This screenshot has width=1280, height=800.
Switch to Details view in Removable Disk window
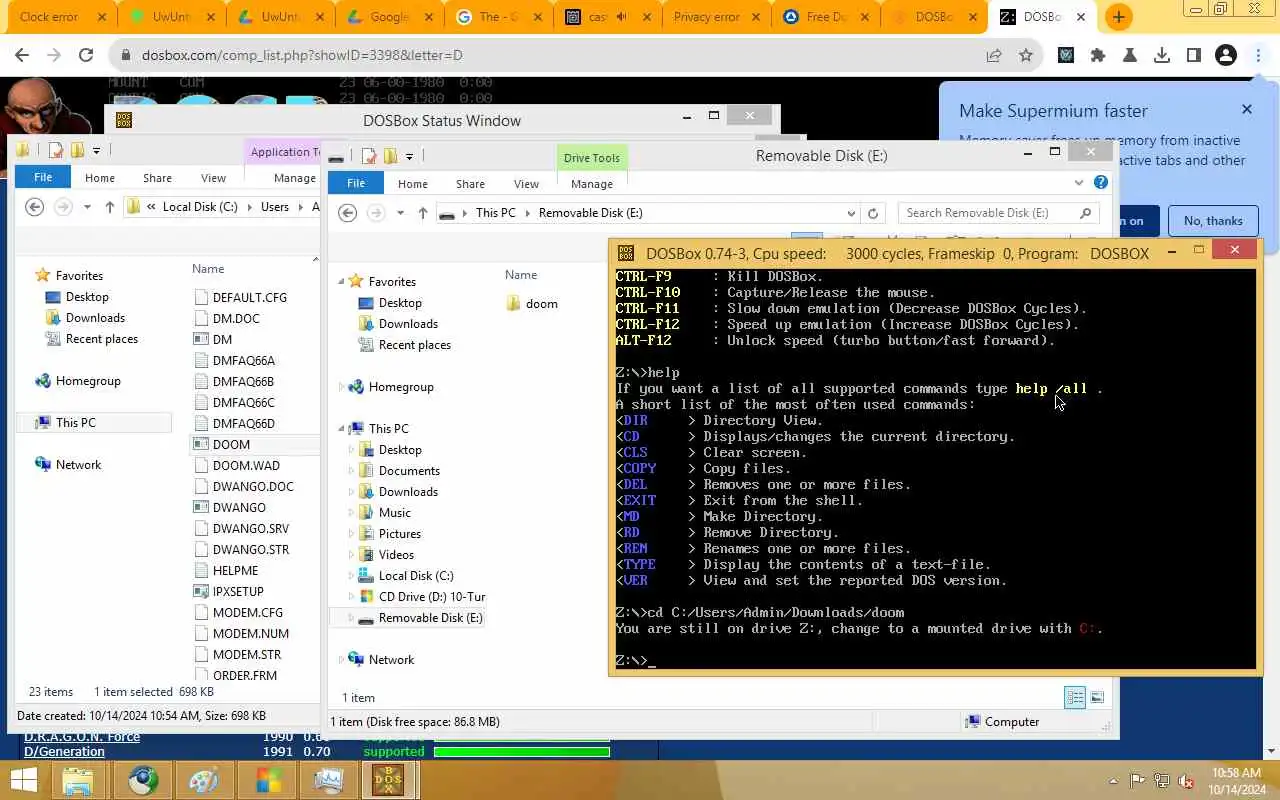1075,698
